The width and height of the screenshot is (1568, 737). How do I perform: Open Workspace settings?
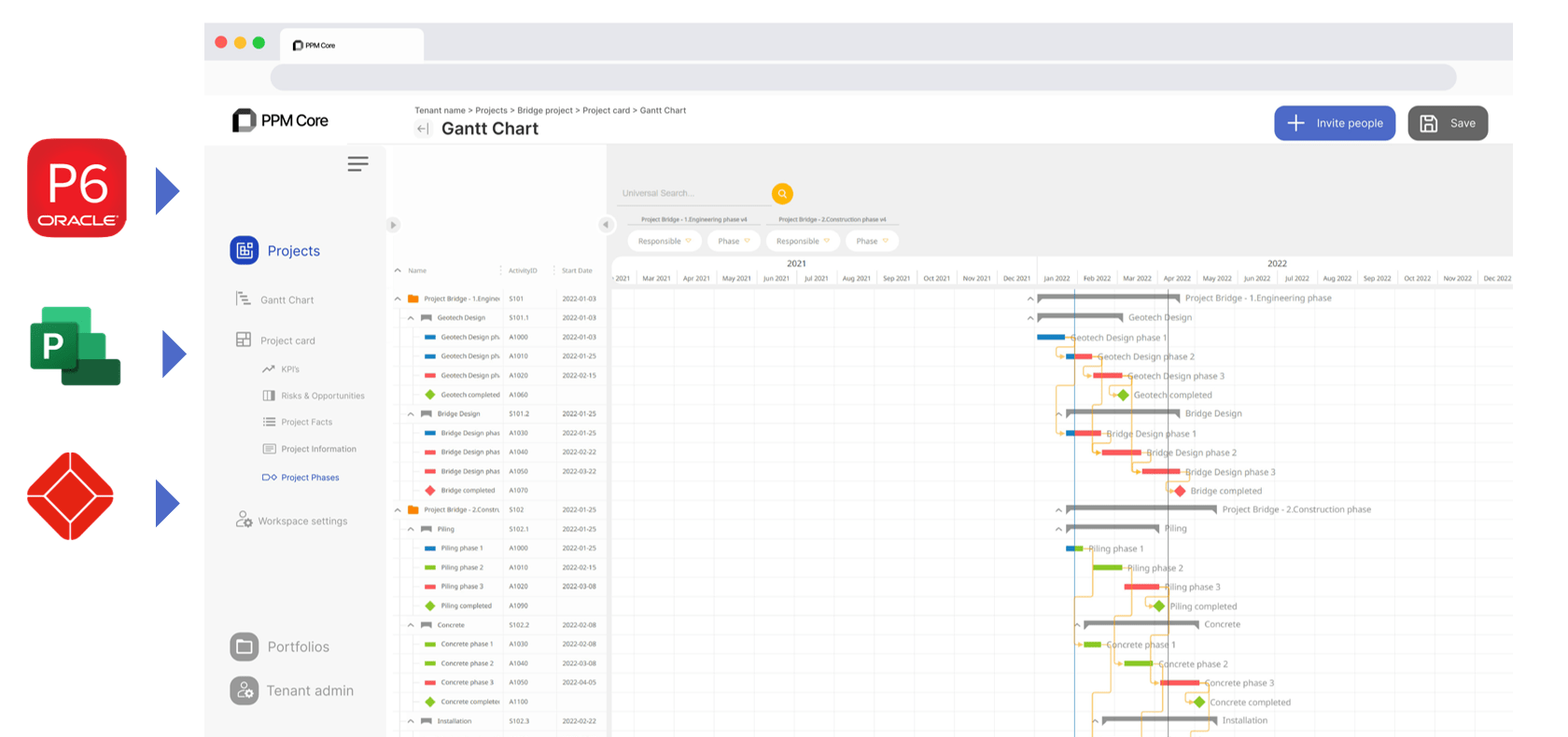[291, 521]
